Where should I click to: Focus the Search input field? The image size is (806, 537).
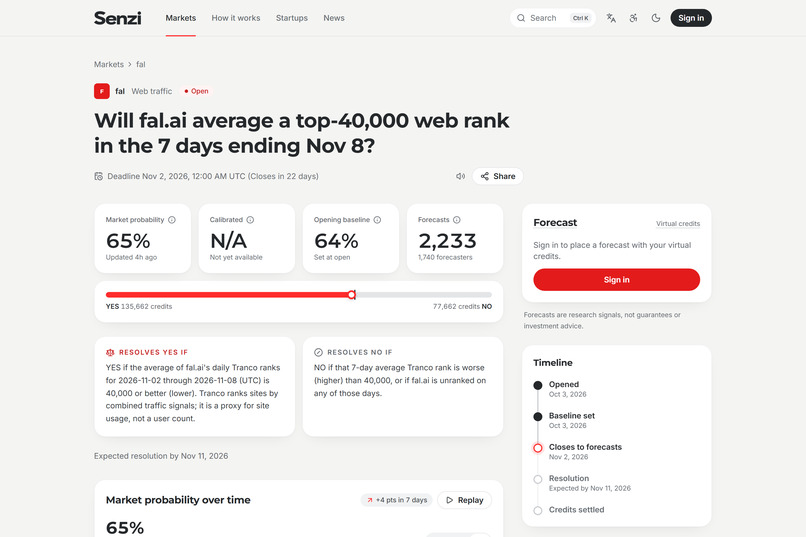553,18
